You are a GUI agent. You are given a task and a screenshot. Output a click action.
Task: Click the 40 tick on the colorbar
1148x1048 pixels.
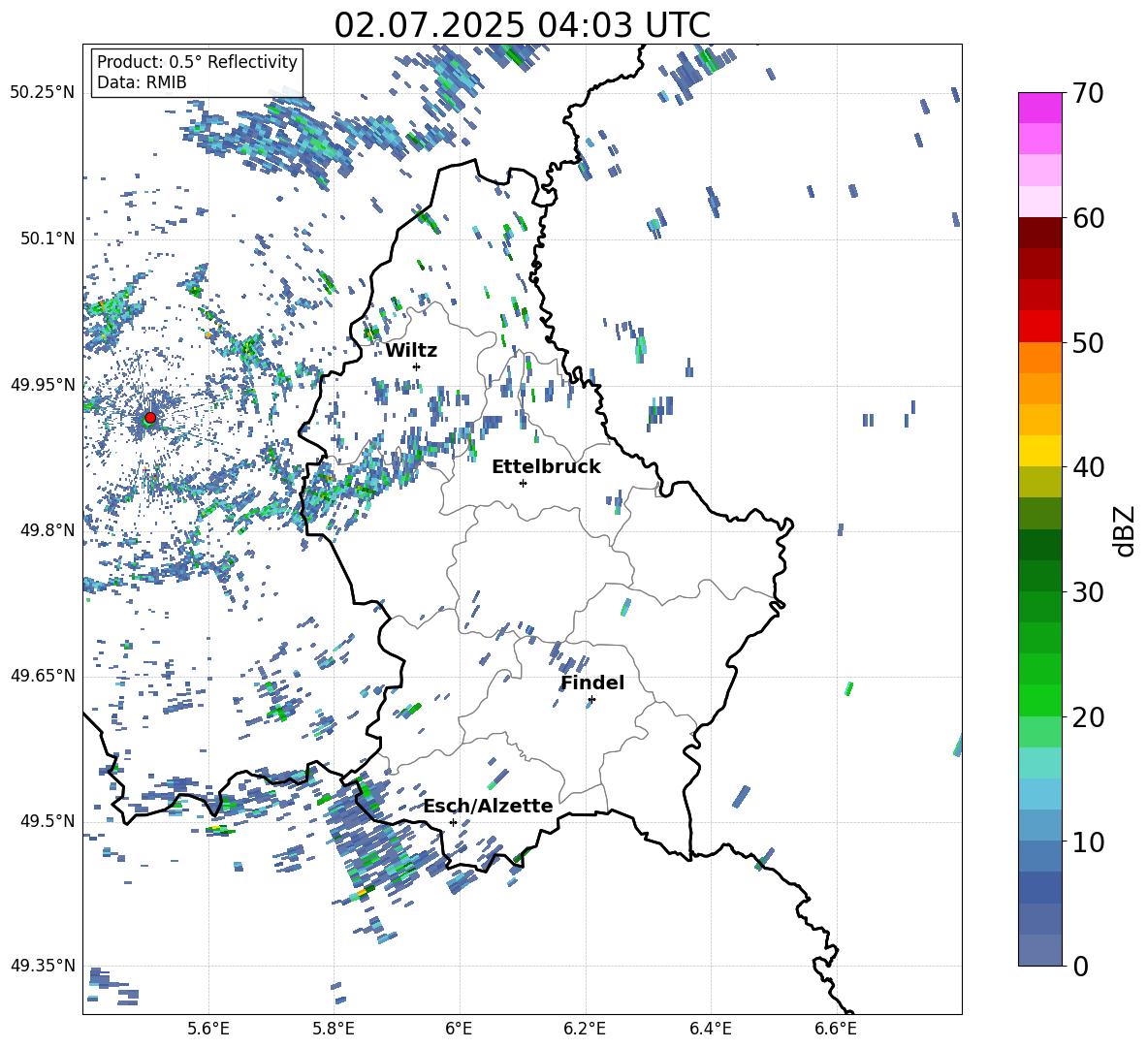point(1087,467)
